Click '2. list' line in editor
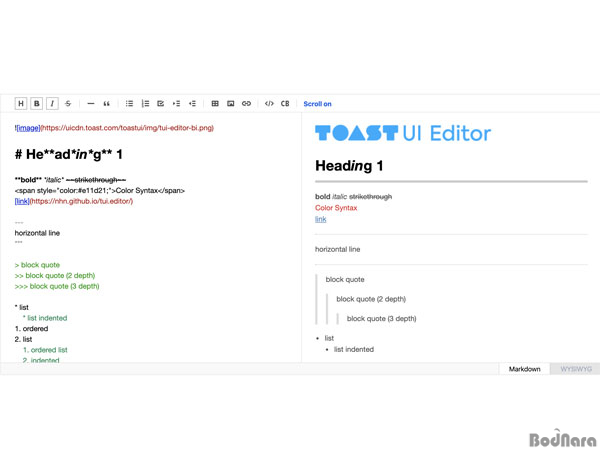 point(23,339)
